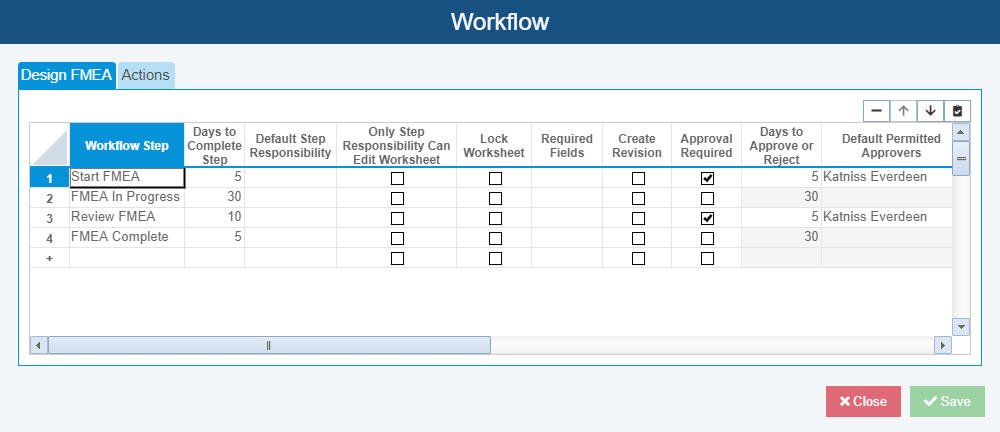Check Approval Required in the new row
Screen dimensions: 1000x432
707,258
